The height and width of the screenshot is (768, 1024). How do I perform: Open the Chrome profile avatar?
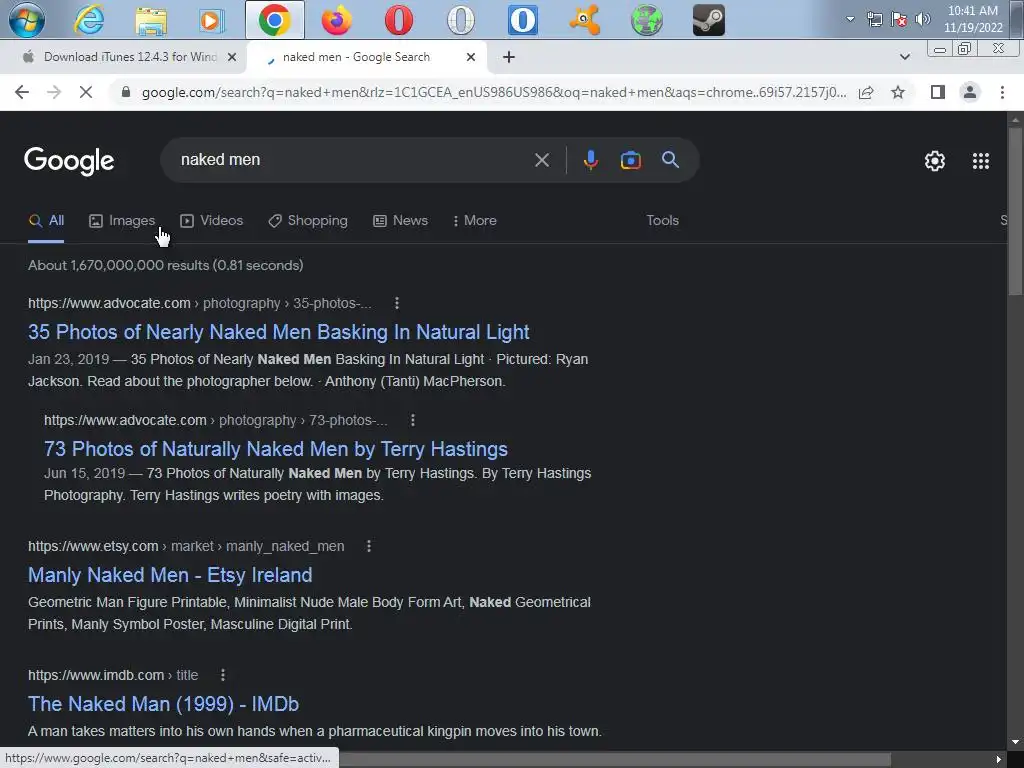point(970,92)
